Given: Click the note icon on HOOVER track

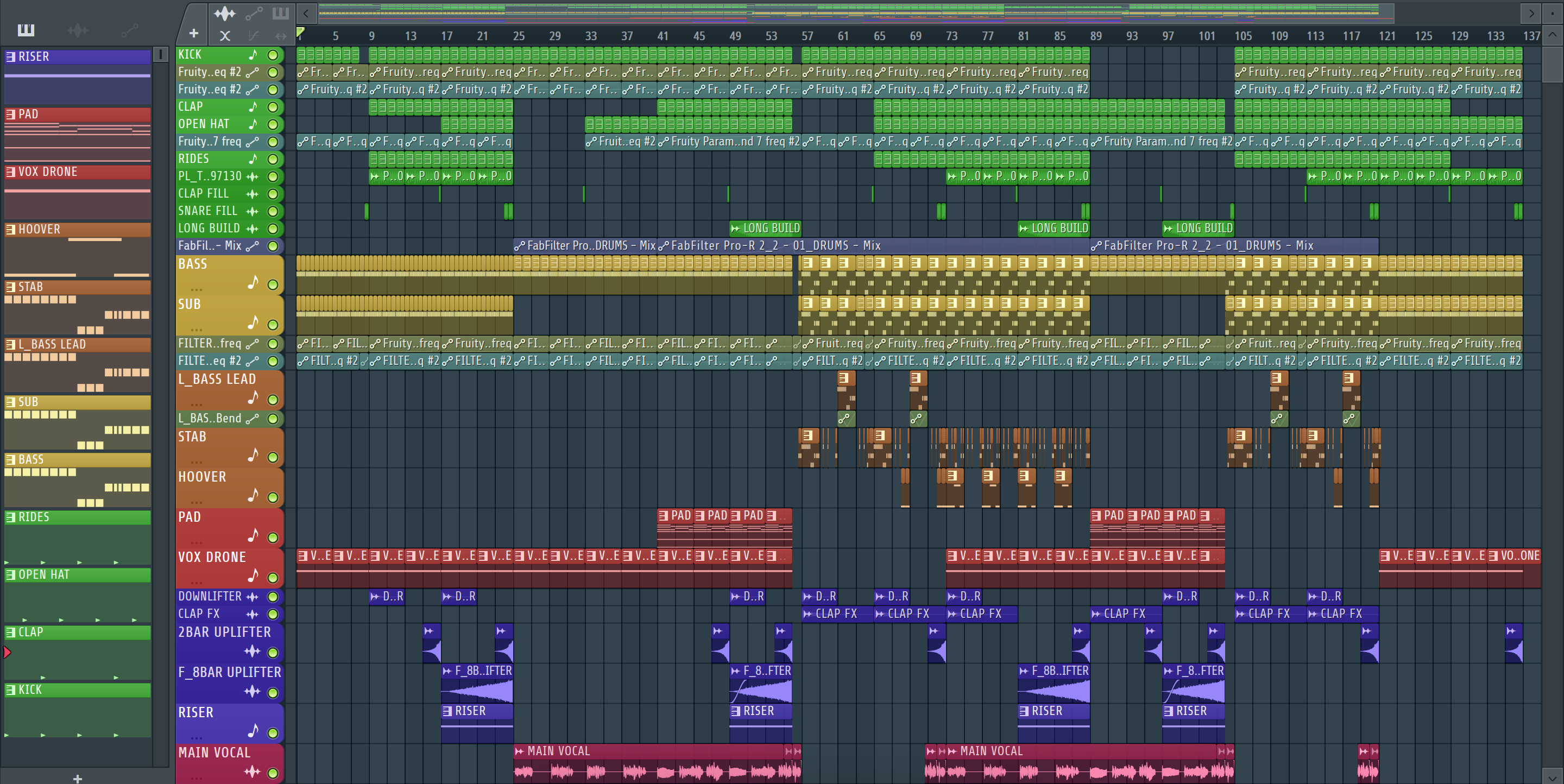Looking at the screenshot, I should pos(253,495).
